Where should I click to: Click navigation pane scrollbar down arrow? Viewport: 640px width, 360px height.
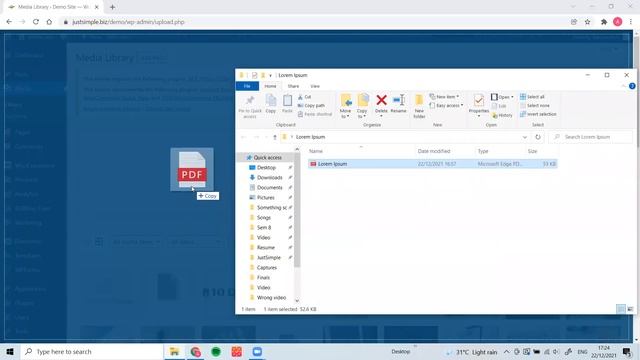pos(297,301)
